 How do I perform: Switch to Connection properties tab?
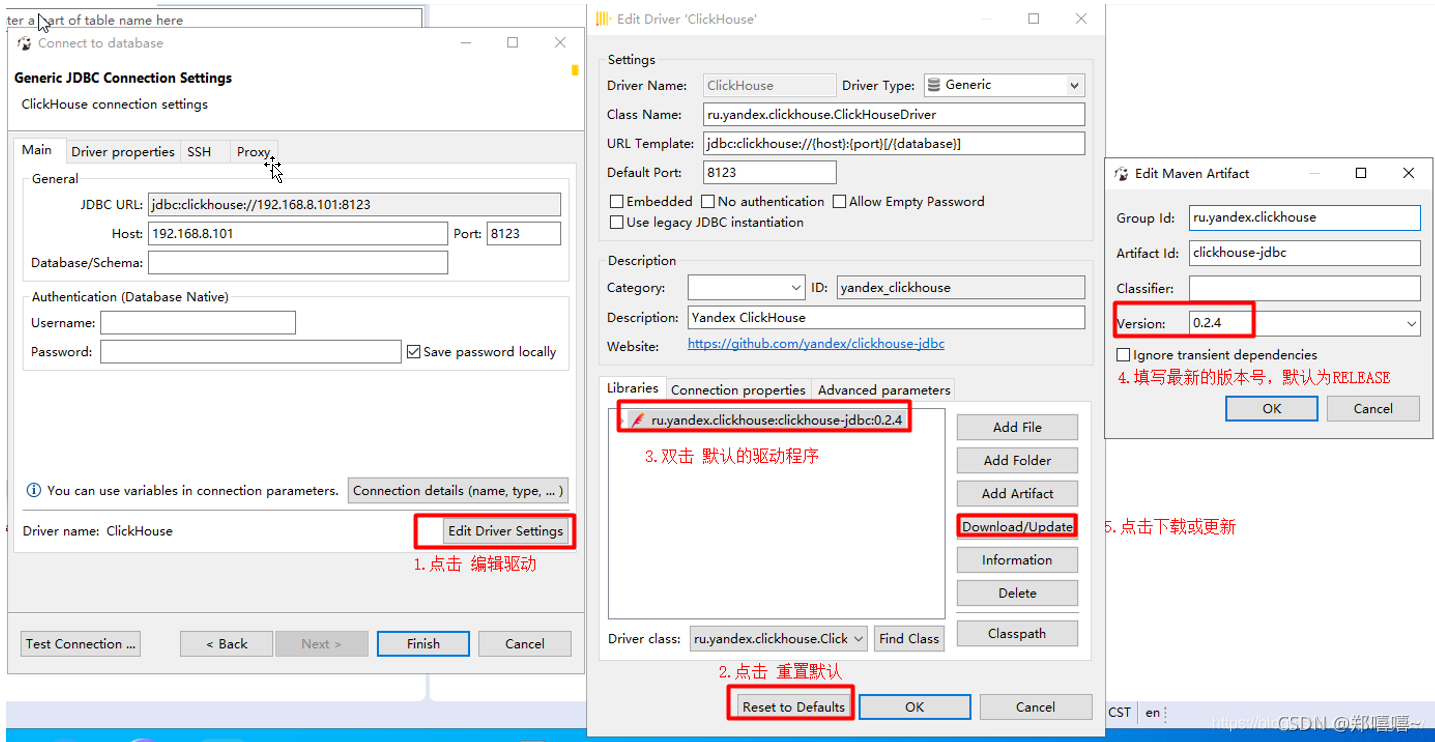point(738,390)
